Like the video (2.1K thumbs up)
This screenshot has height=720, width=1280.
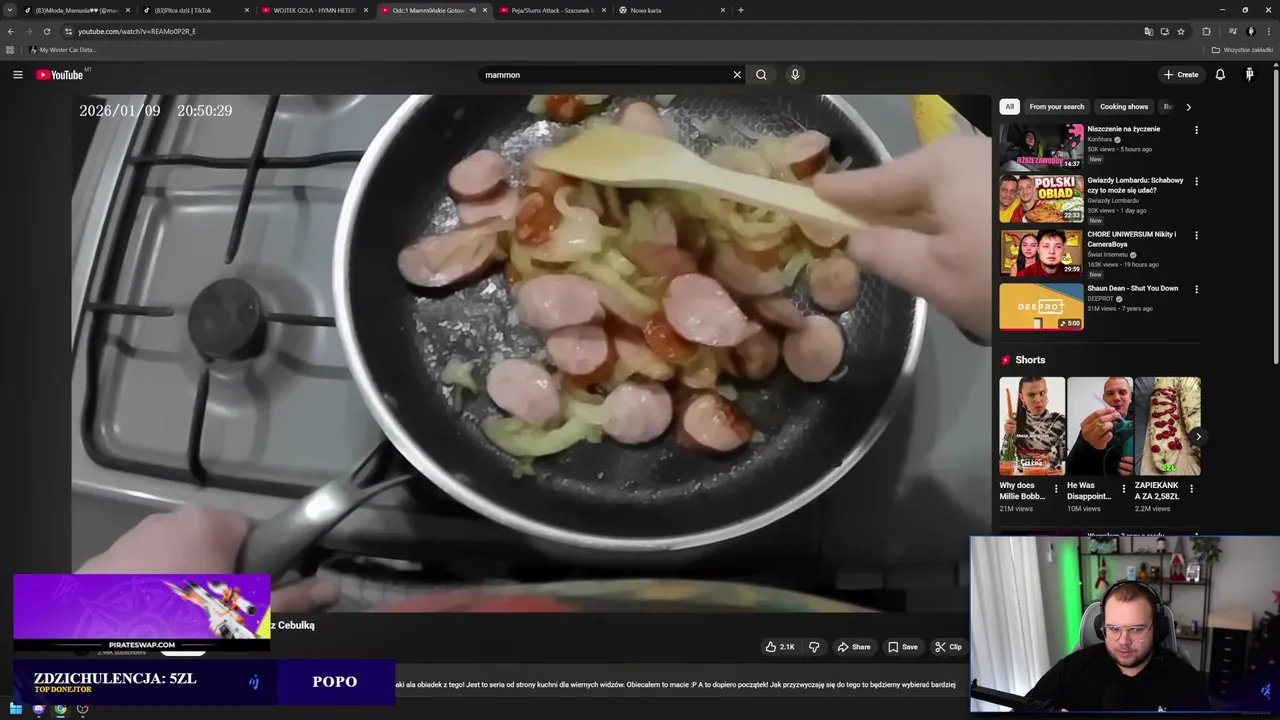781,647
